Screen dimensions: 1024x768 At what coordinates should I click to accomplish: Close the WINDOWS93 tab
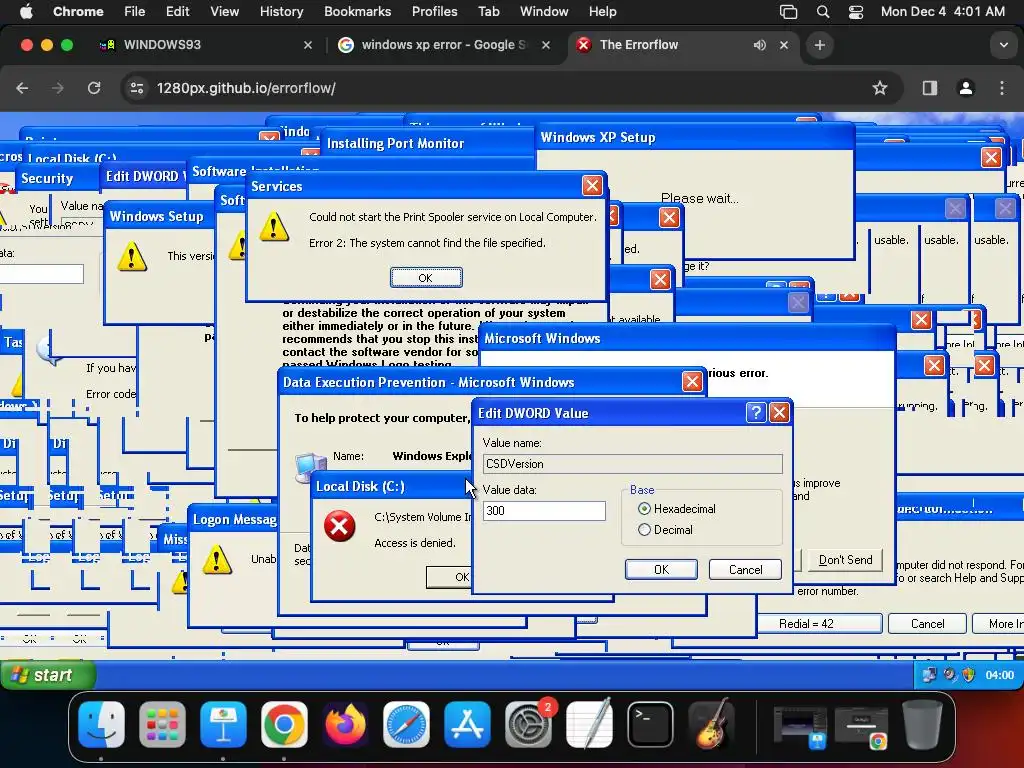click(x=308, y=45)
